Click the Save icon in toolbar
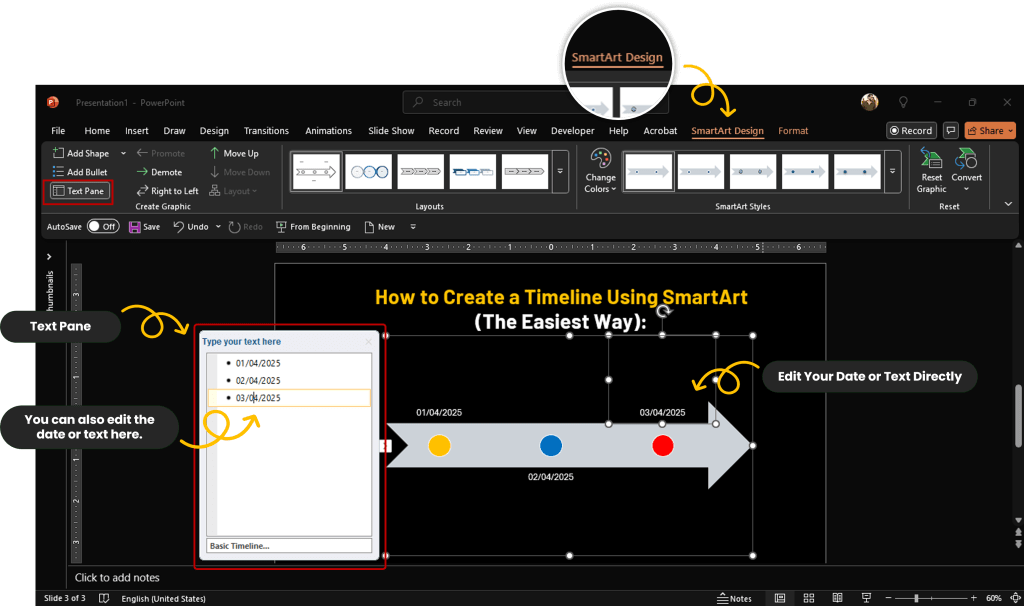 click(144, 227)
